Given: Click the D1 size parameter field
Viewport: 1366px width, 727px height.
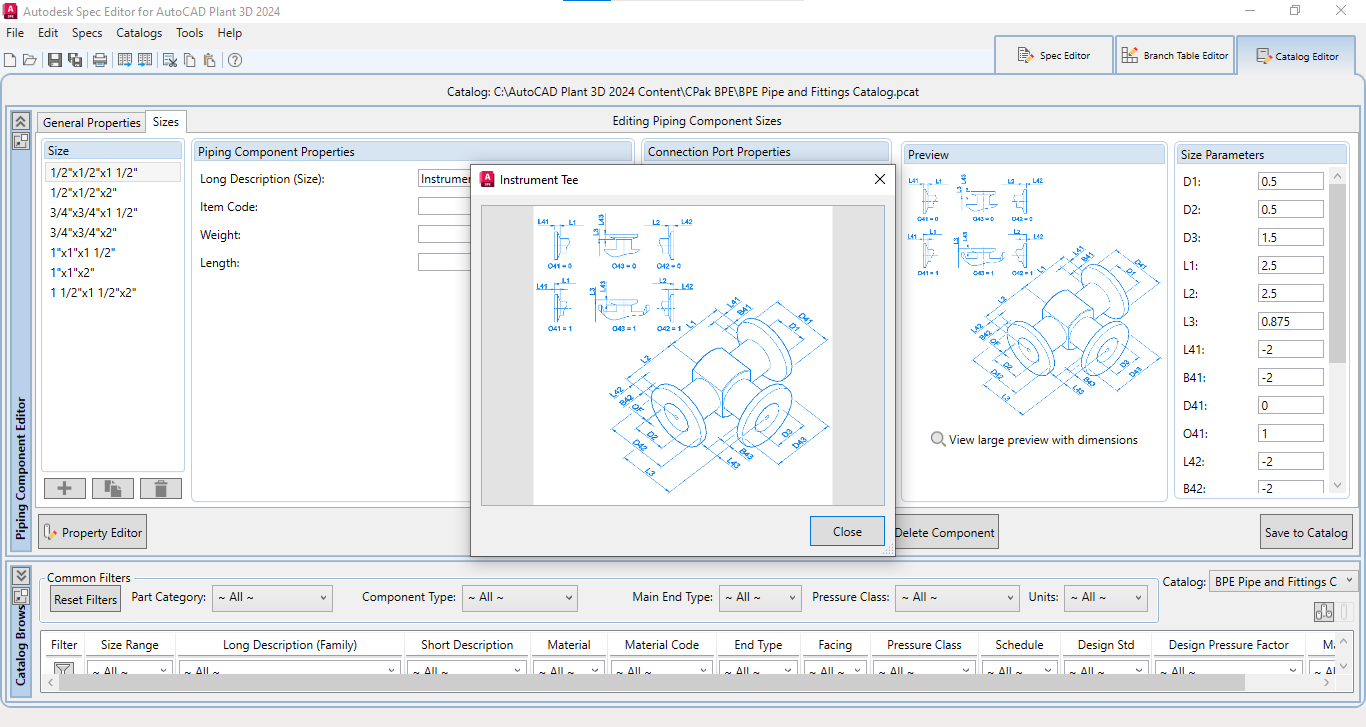Looking at the screenshot, I should [x=1291, y=182].
